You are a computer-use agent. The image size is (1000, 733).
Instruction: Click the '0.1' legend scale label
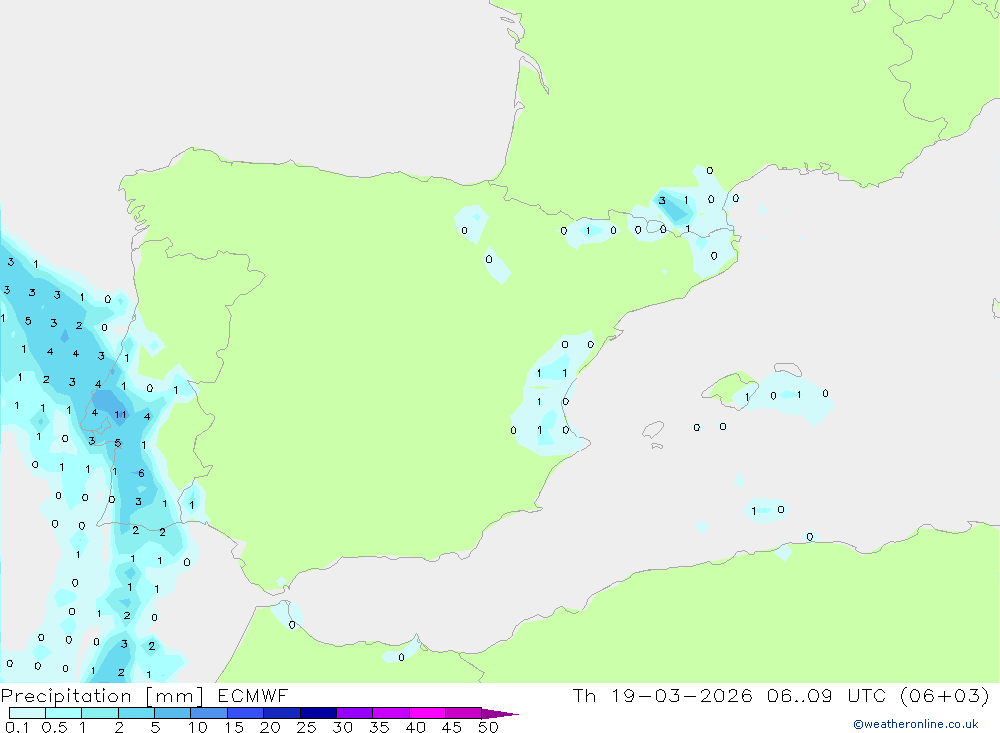point(17,727)
